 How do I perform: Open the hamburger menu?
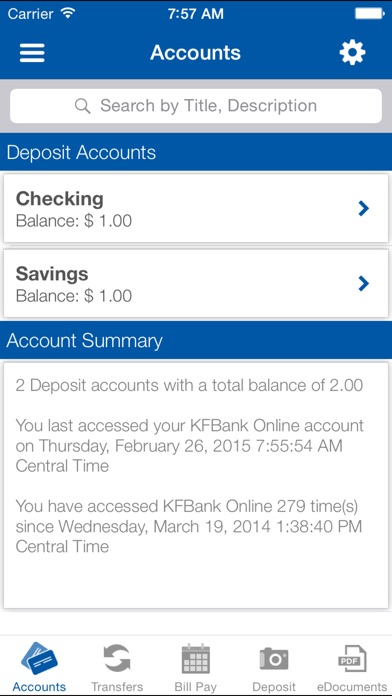(x=32, y=53)
